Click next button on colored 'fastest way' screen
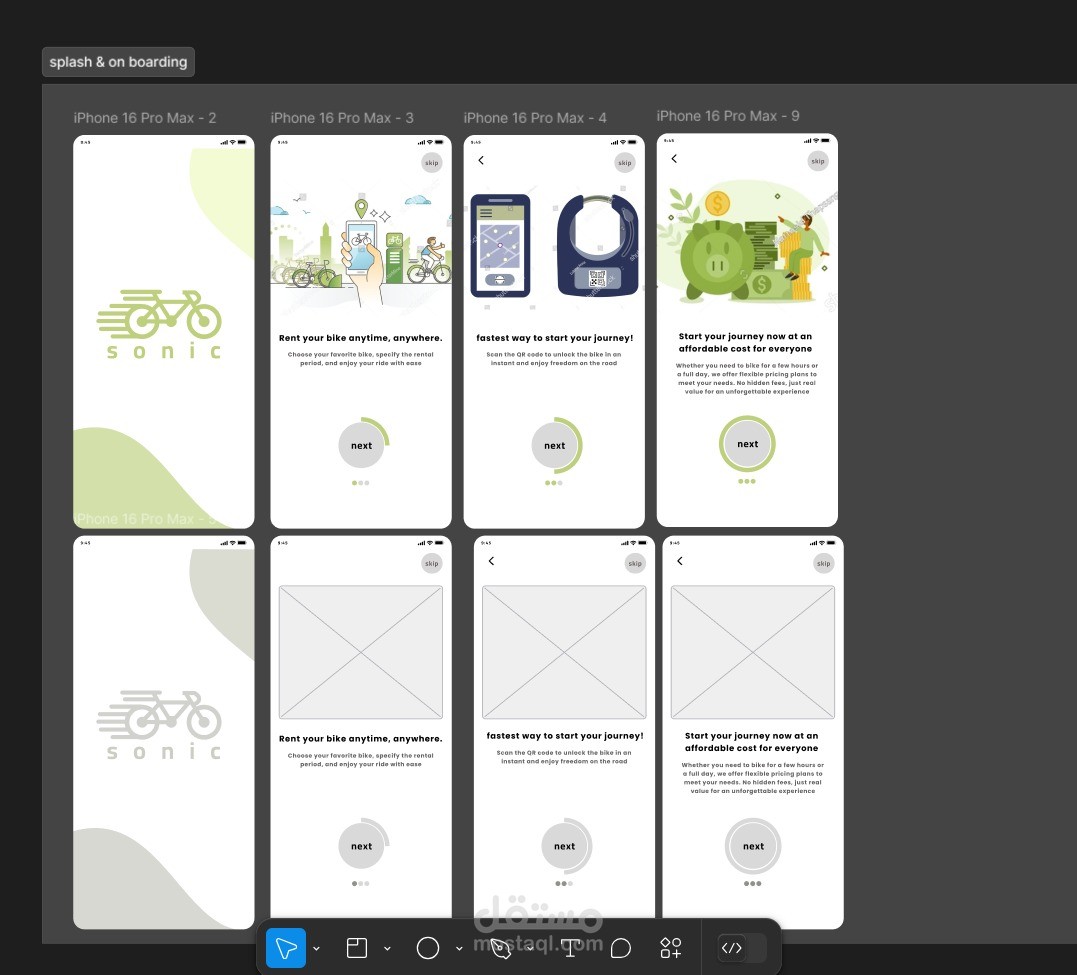 pos(554,446)
